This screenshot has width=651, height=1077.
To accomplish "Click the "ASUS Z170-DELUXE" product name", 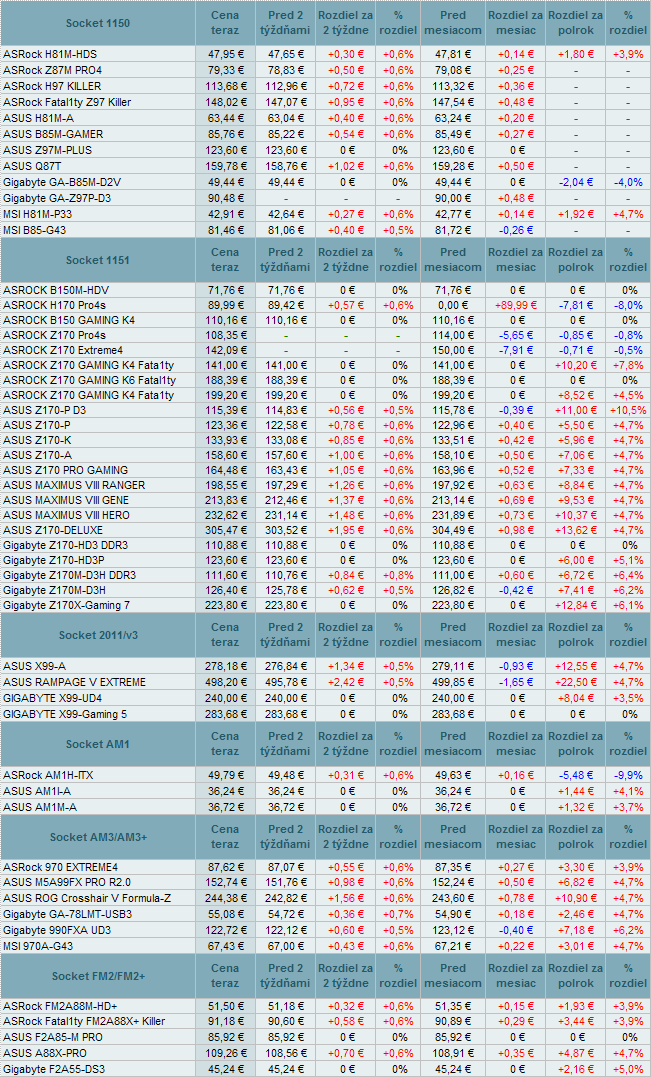I will [x=51, y=530].
